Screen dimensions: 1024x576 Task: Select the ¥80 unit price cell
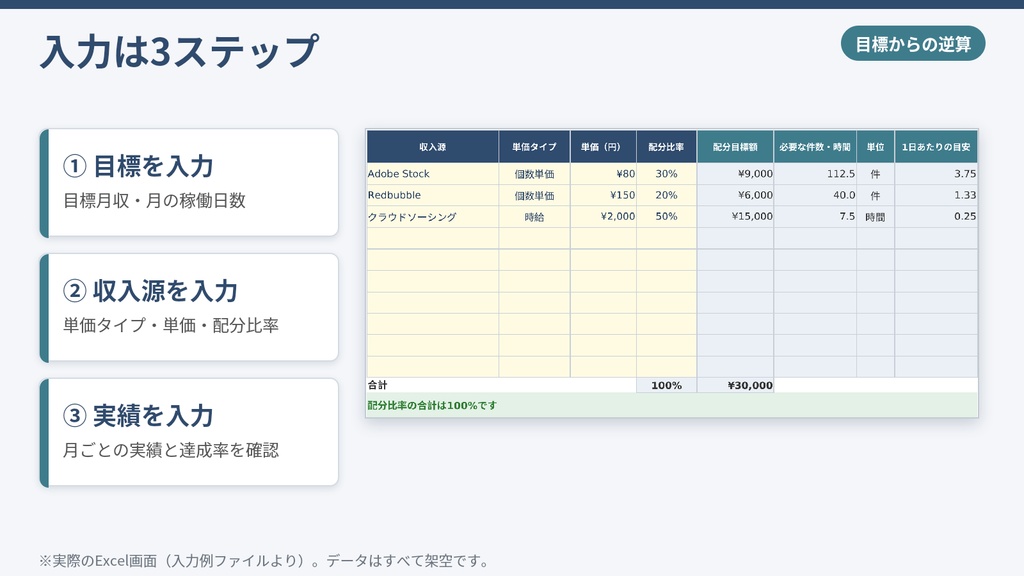[603, 174]
